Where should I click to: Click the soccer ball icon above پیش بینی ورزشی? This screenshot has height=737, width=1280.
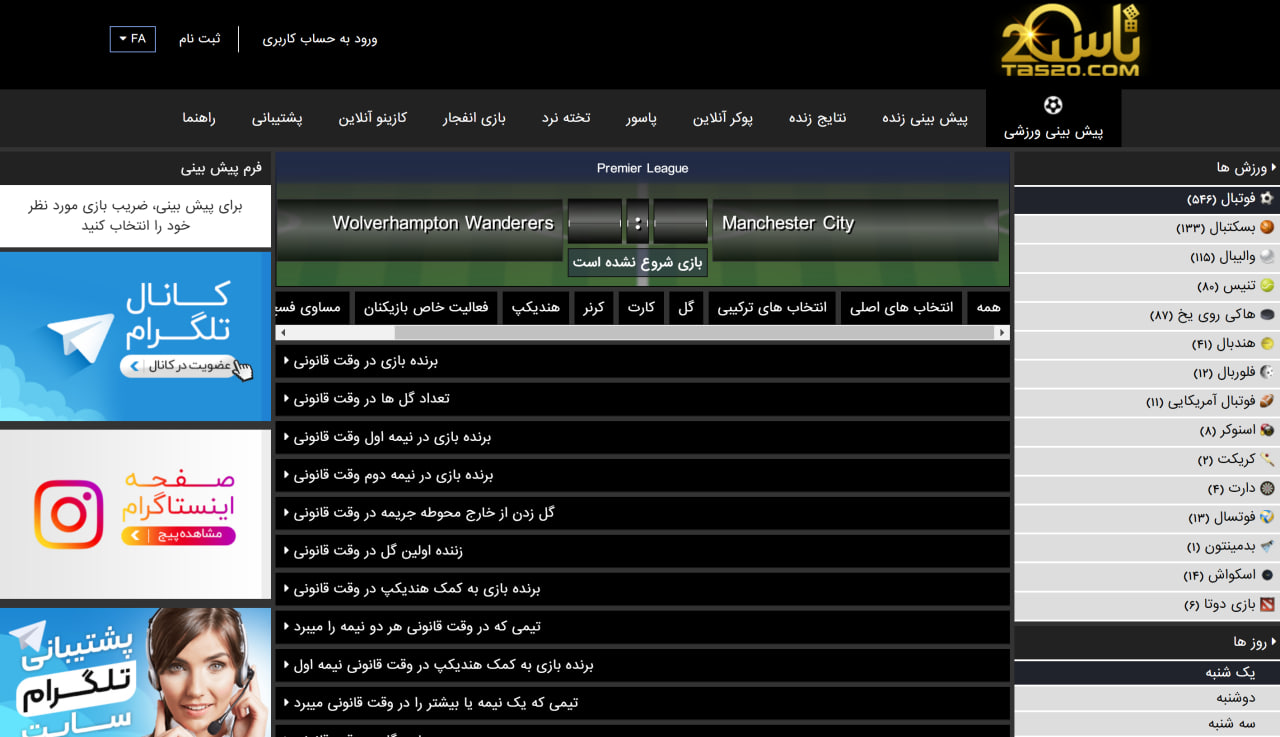tap(1053, 105)
